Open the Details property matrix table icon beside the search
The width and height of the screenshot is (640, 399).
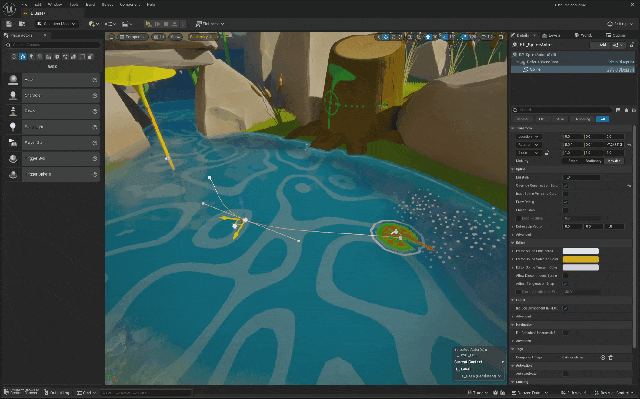618,110
